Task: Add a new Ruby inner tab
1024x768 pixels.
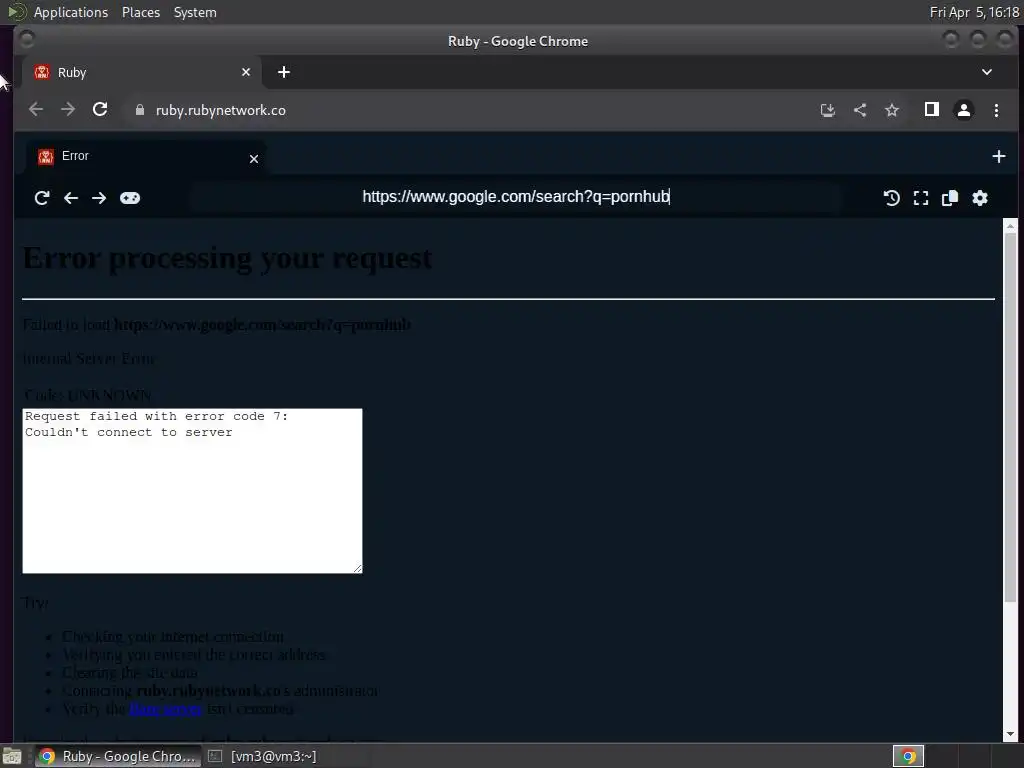Action: (999, 156)
